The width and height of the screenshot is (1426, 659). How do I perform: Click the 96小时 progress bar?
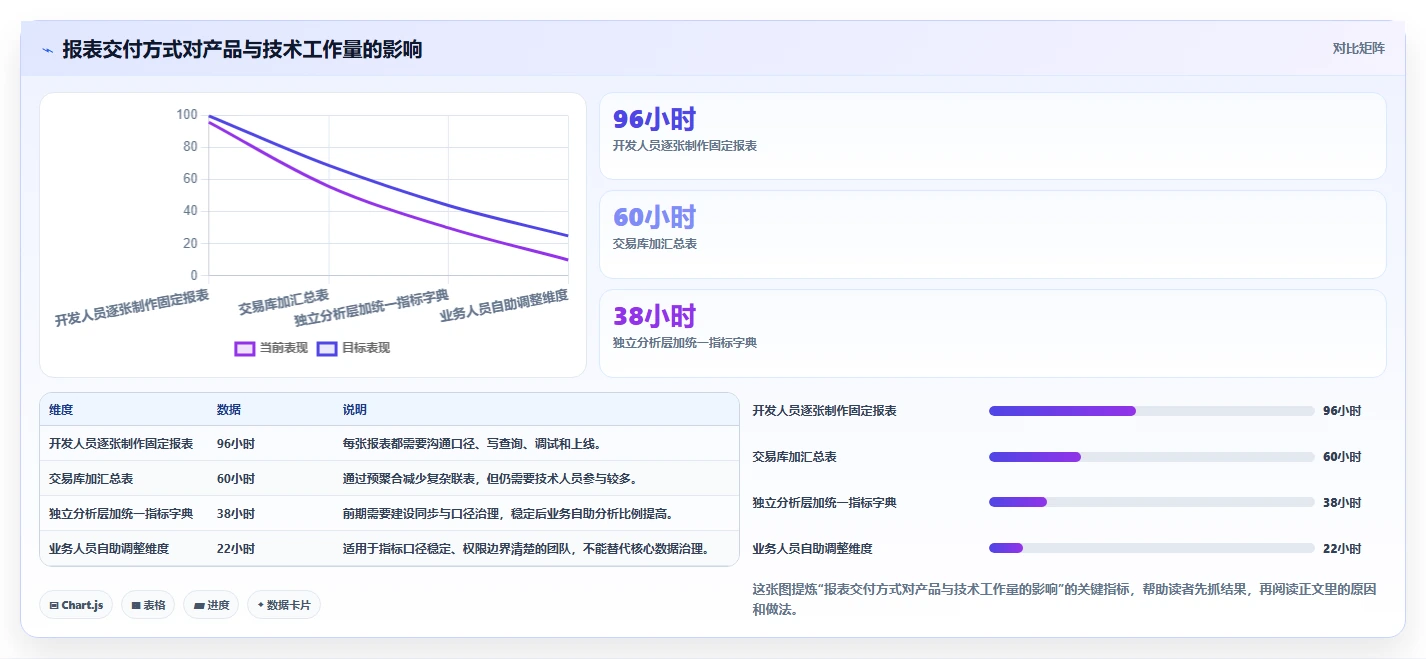(x=1151, y=411)
